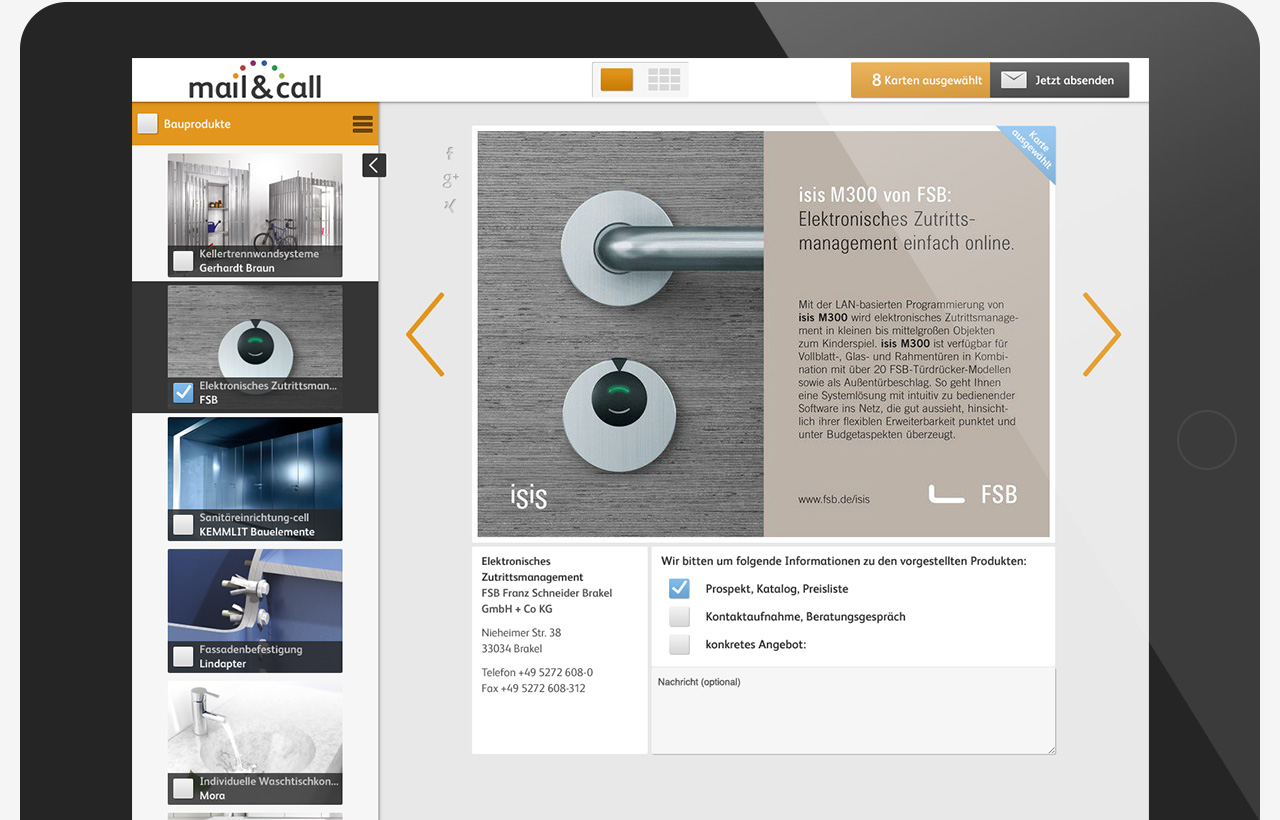Deselect the Elektronisches Zutrittsmanagement FSB checkbox
The height and width of the screenshot is (820, 1280).
click(183, 392)
